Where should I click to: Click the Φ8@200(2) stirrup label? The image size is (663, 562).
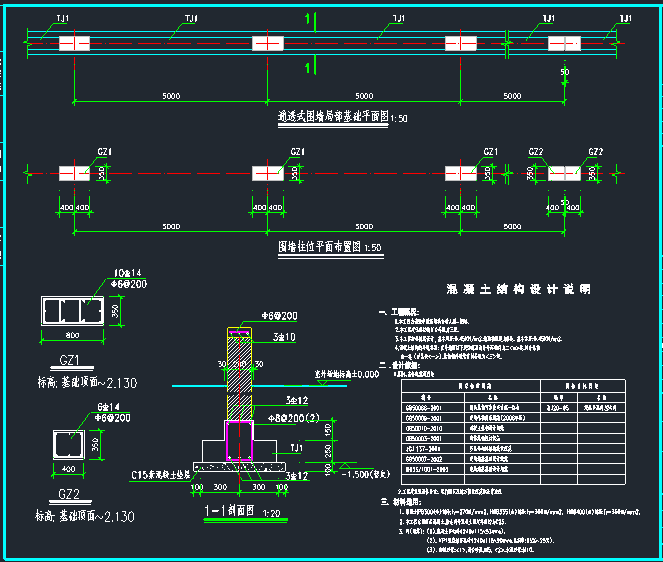click(x=293, y=418)
